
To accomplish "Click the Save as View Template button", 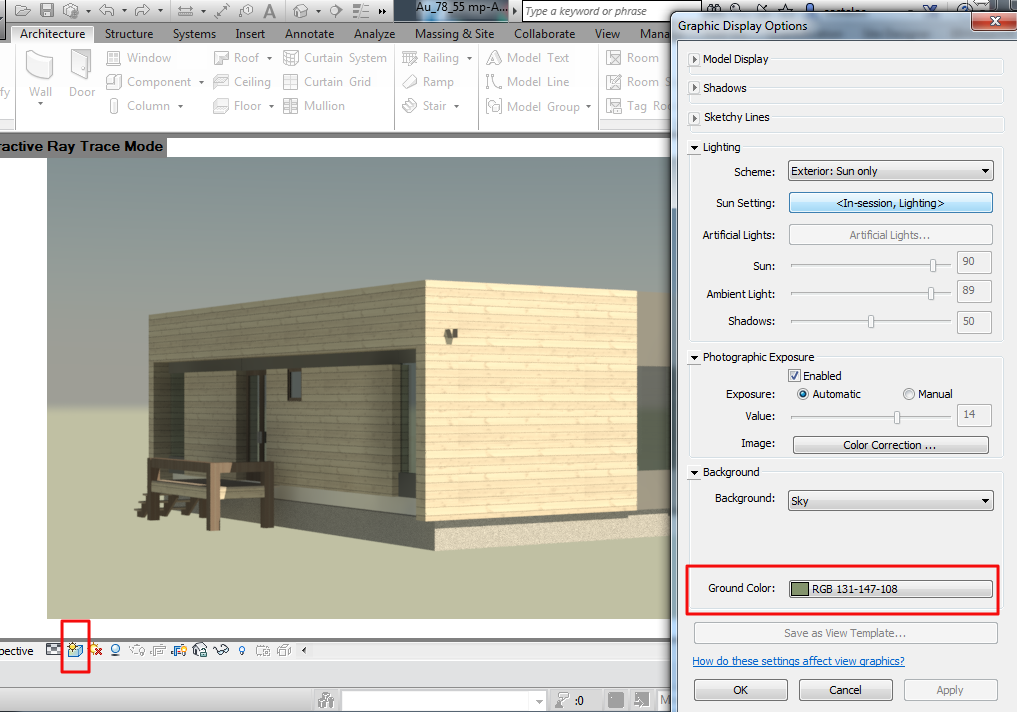I will [845, 632].
